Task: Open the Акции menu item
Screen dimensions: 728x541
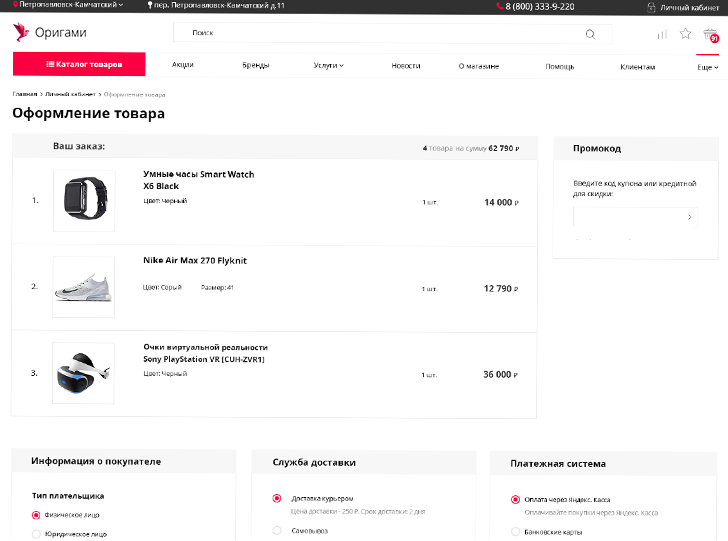Action: point(182,65)
